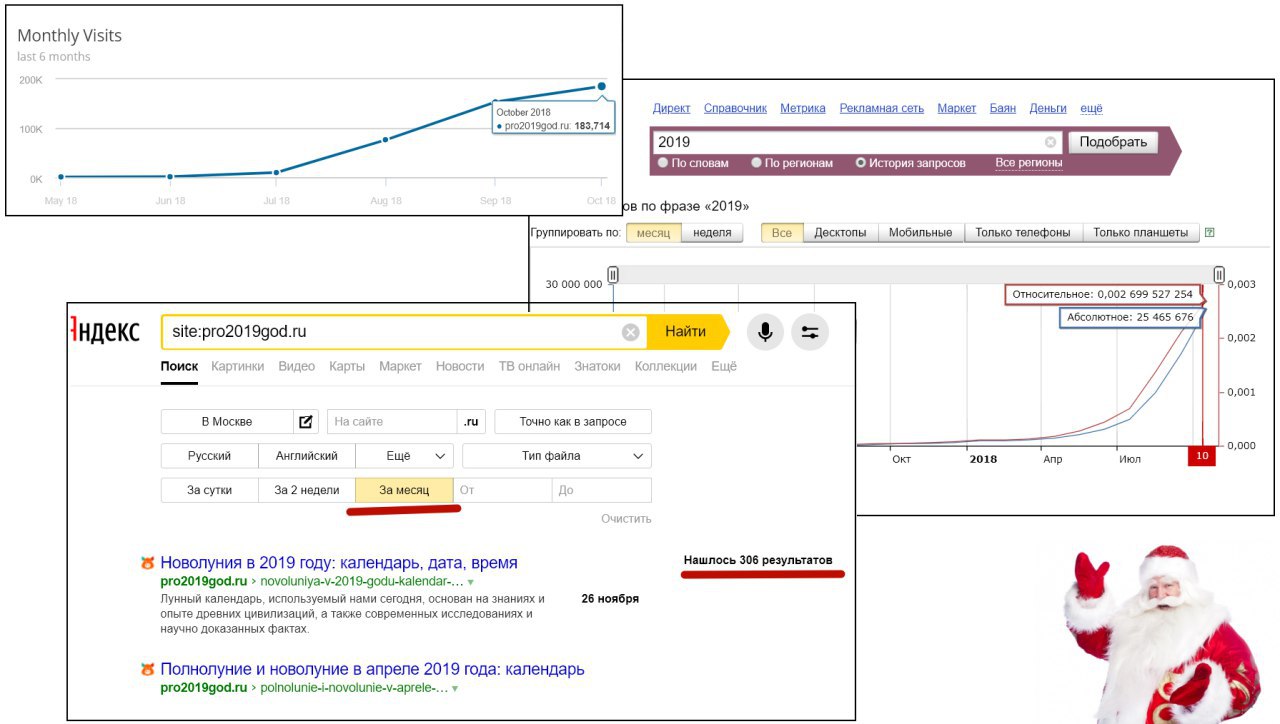Filter Wordstat by Только телефоны
Viewport: 1280px width, 724px height.
pos(1022,232)
